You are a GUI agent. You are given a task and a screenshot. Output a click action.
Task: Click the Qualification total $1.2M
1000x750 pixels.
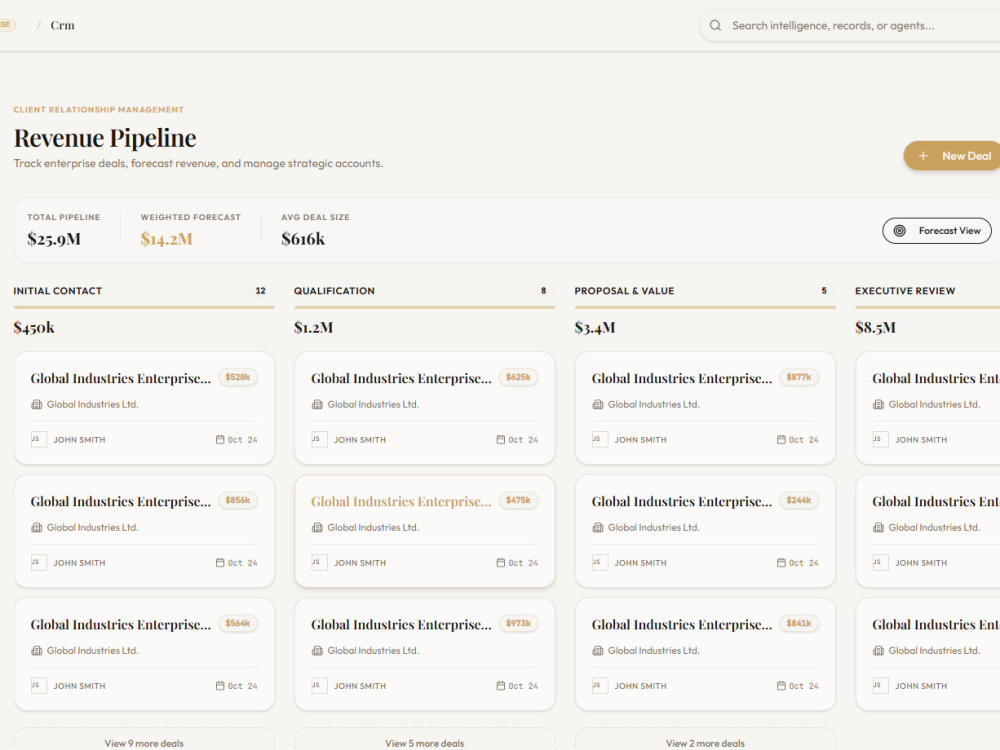click(x=313, y=328)
